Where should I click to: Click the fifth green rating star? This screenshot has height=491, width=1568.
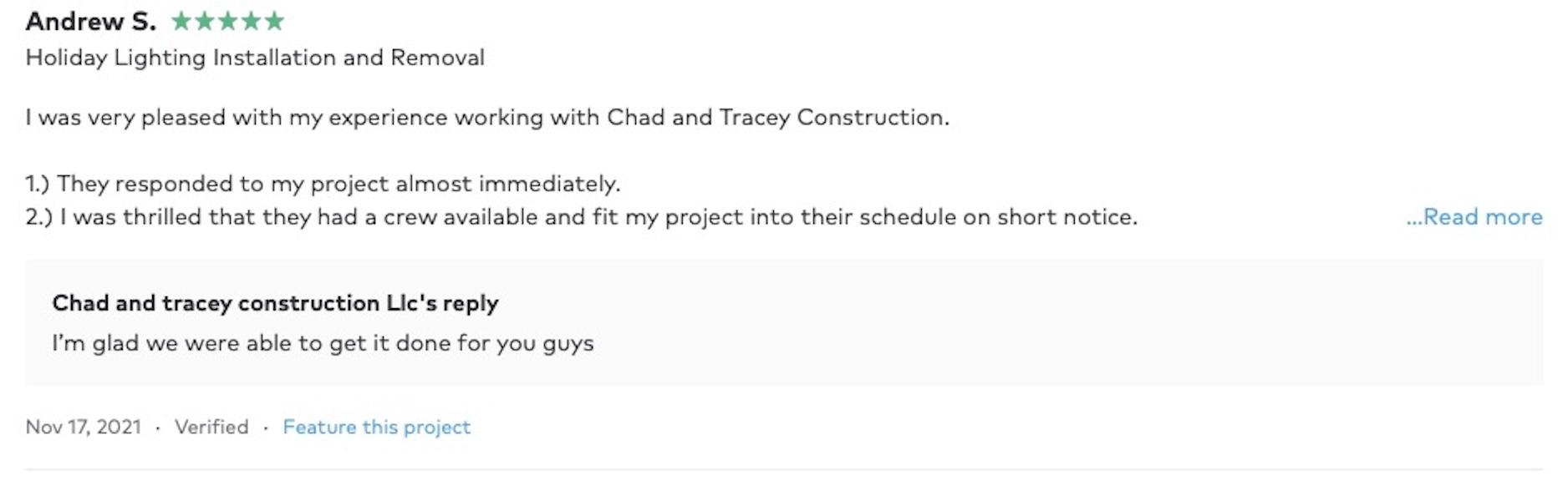(274, 22)
